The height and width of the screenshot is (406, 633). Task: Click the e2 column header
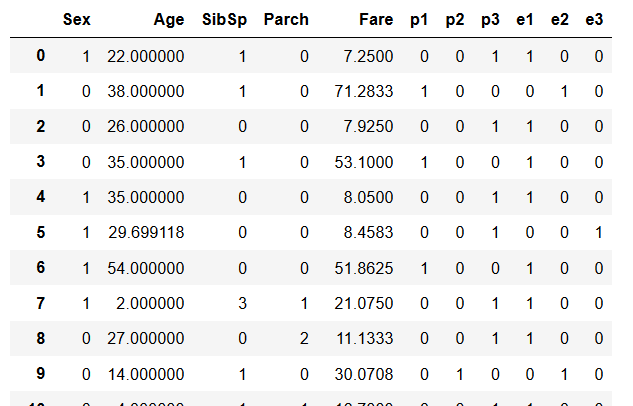pyautogui.click(x=560, y=19)
